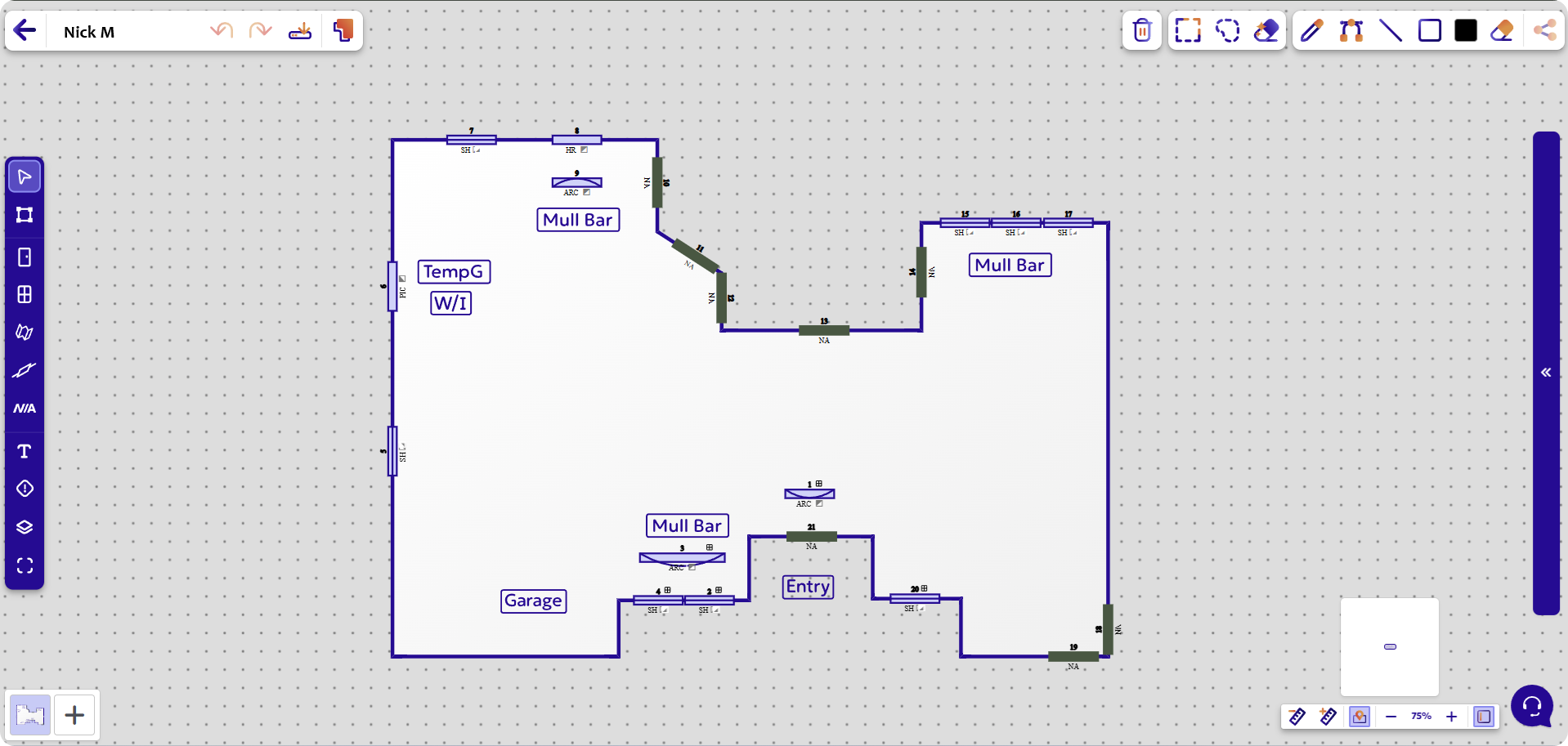Click the save/download icon in top bar

click(x=300, y=31)
